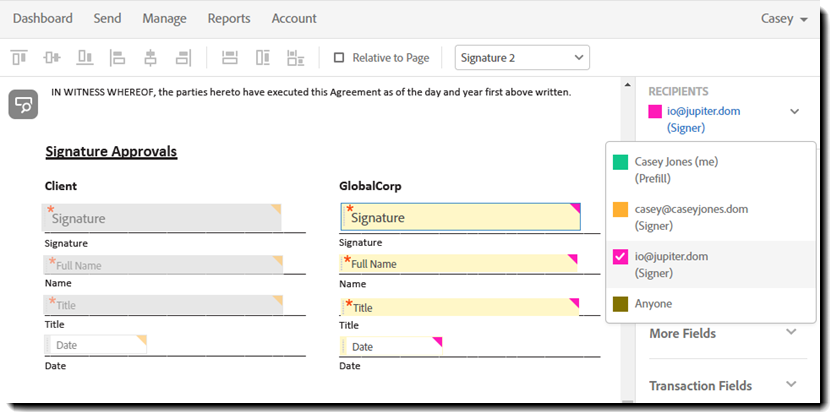Viewport: 830px width, 412px height.
Task: Go to the Manage tab
Action: pos(164,18)
